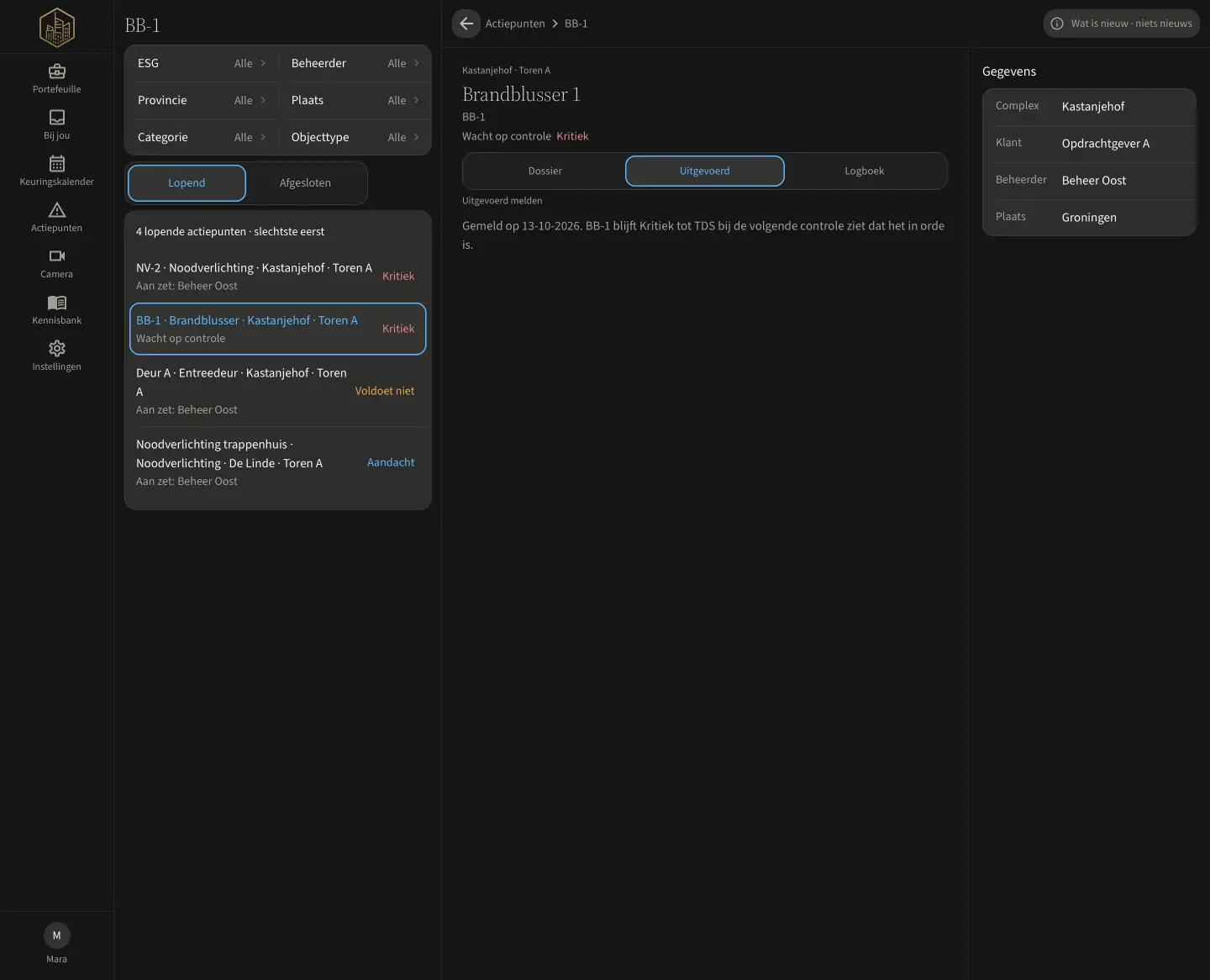Click the Actiepunten breadcrumb link
Image resolution: width=1210 pixels, height=980 pixels.
[515, 24]
